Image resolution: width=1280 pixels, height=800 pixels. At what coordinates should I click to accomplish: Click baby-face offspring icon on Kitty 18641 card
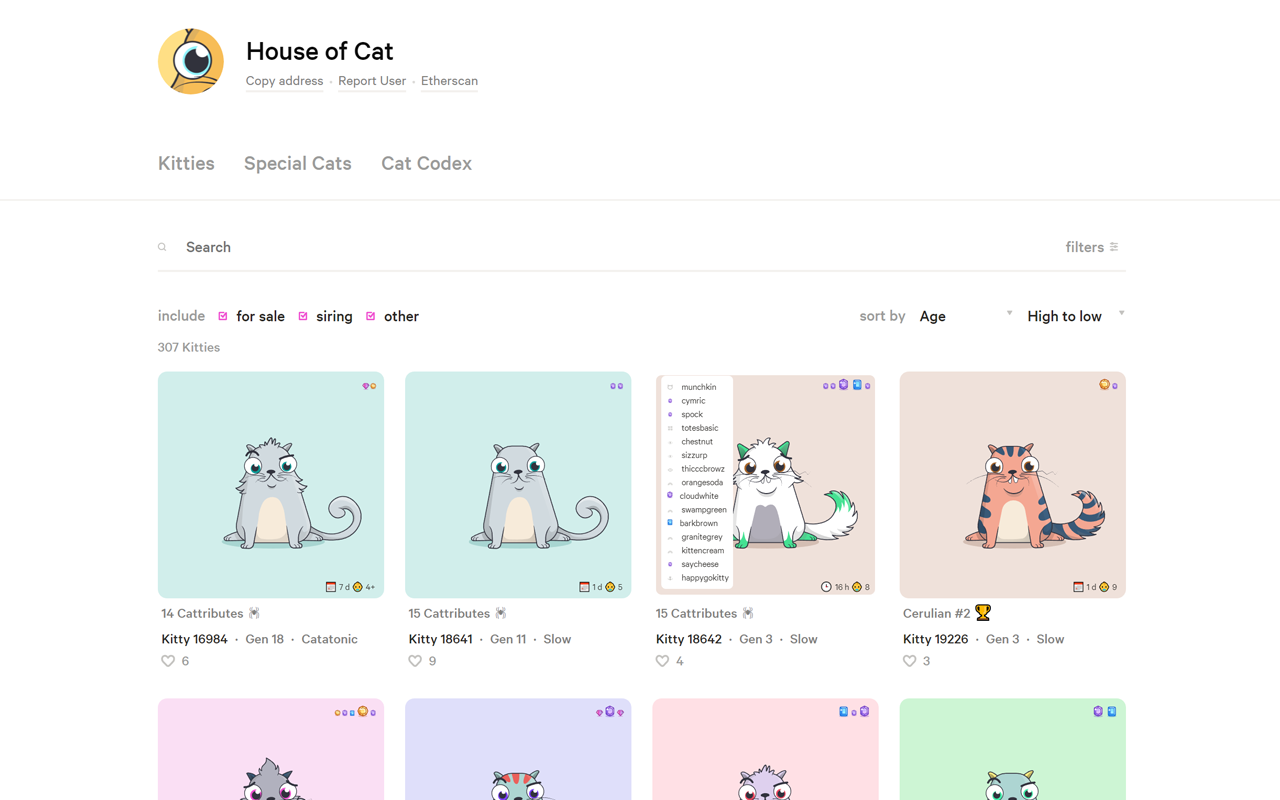pyautogui.click(x=610, y=587)
